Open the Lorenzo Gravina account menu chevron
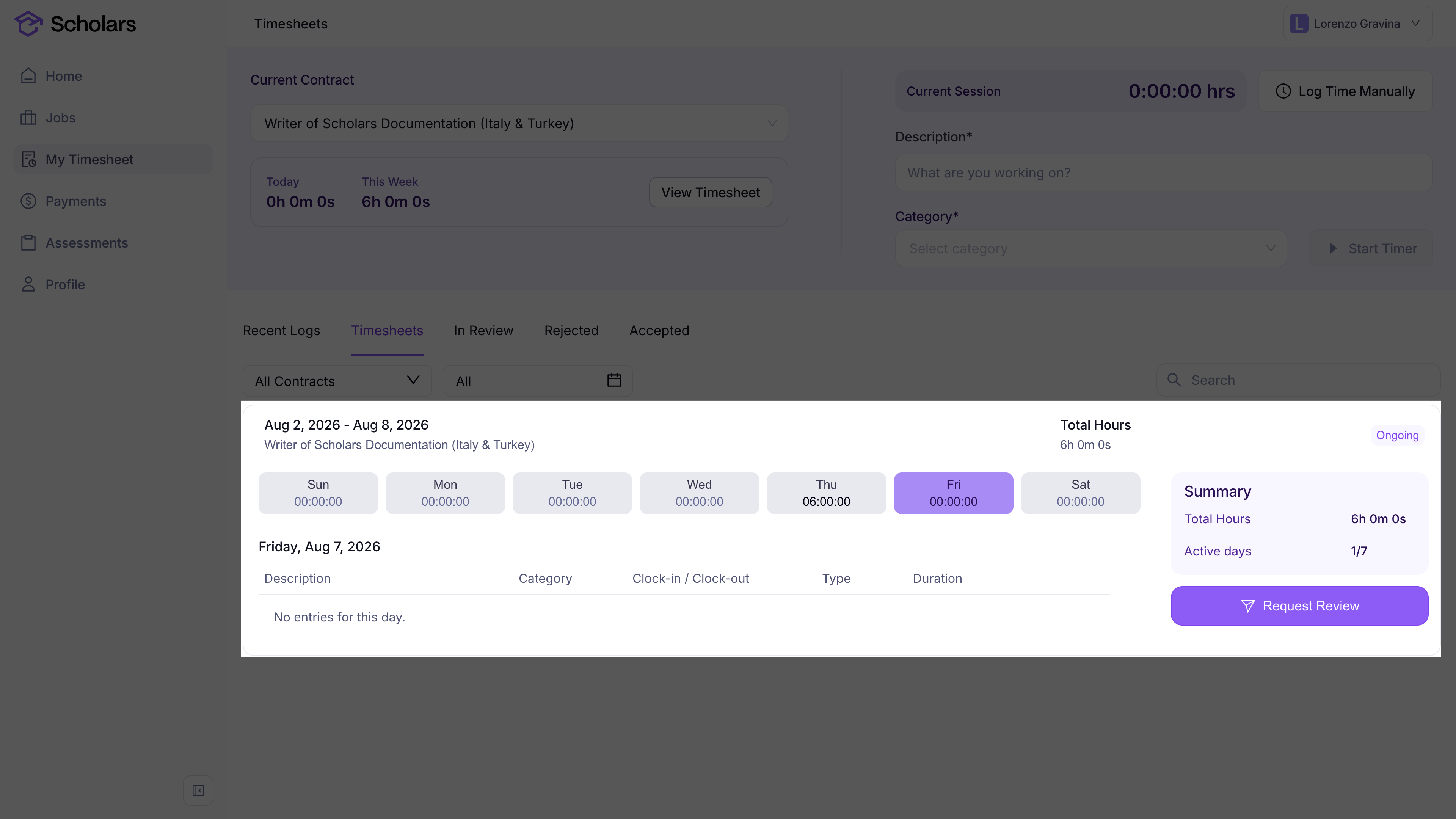1456x819 pixels. [x=1415, y=24]
